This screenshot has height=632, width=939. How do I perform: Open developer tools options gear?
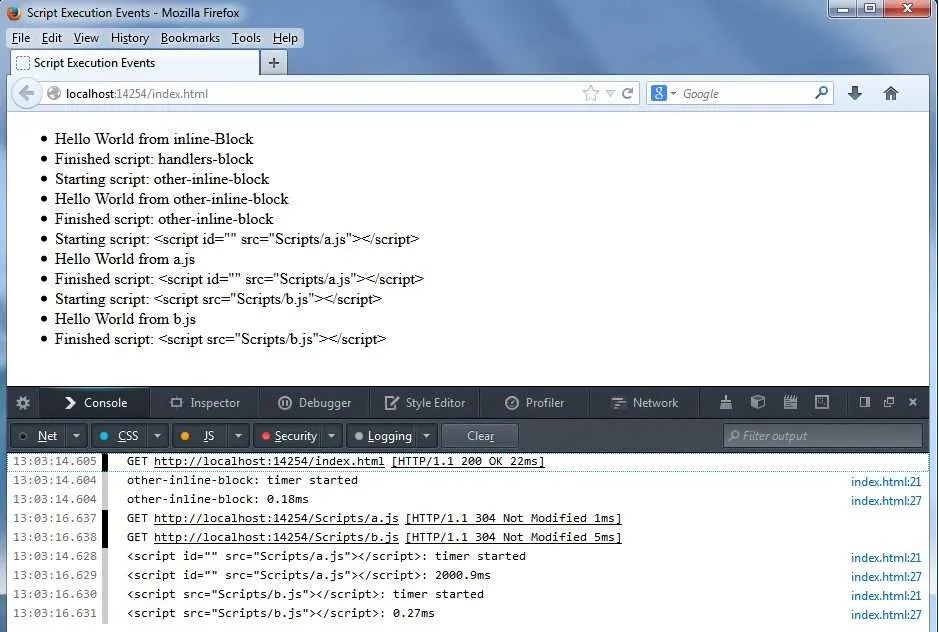tap(23, 403)
